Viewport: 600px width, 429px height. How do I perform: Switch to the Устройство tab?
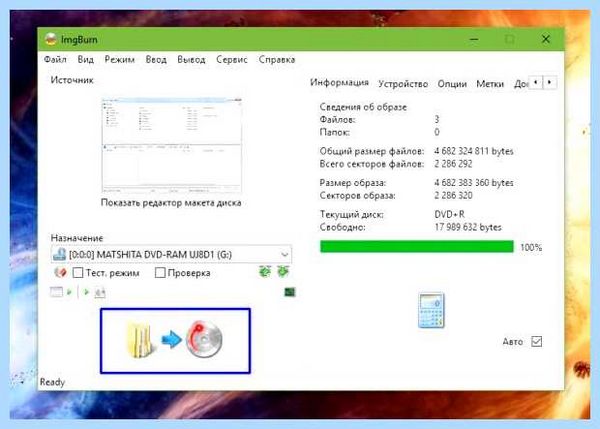[403, 84]
